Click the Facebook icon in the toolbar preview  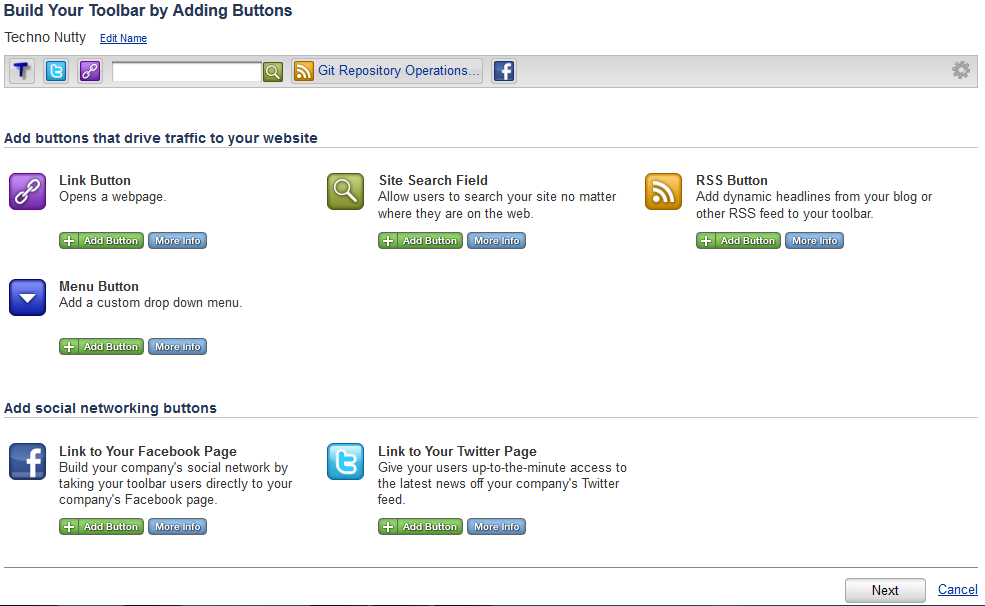click(x=504, y=70)
